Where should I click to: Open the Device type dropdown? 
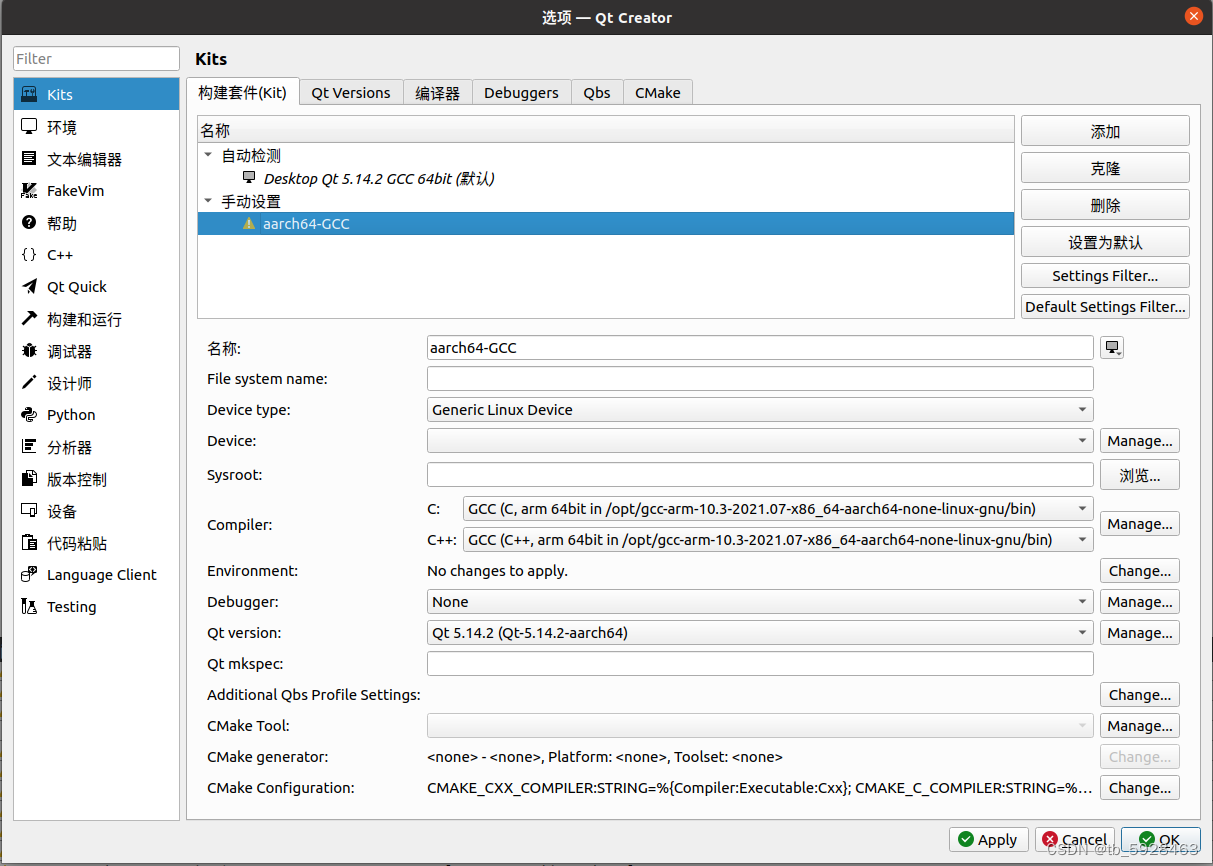pos(760,410)
